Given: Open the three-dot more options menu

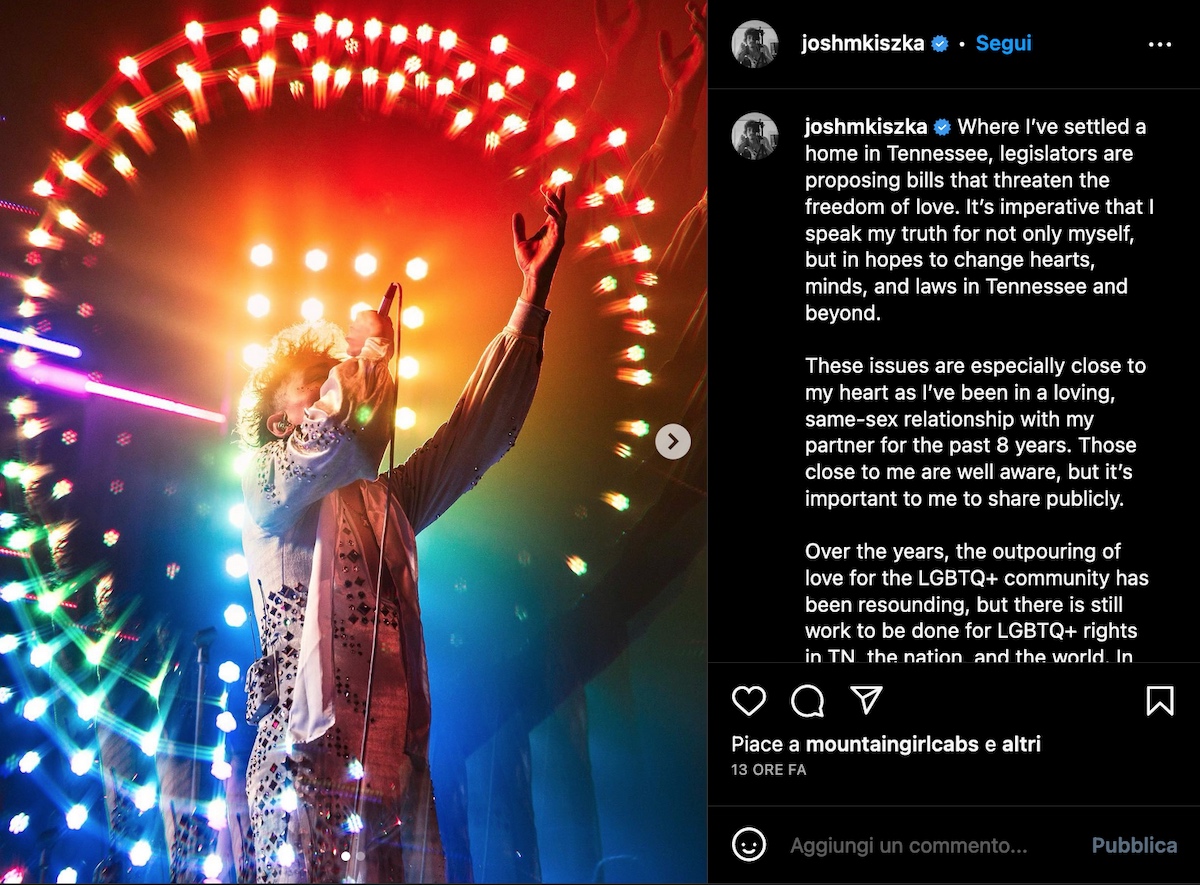Looking at the screenshot, I should pyautogui.click(x=1160, y=44).
